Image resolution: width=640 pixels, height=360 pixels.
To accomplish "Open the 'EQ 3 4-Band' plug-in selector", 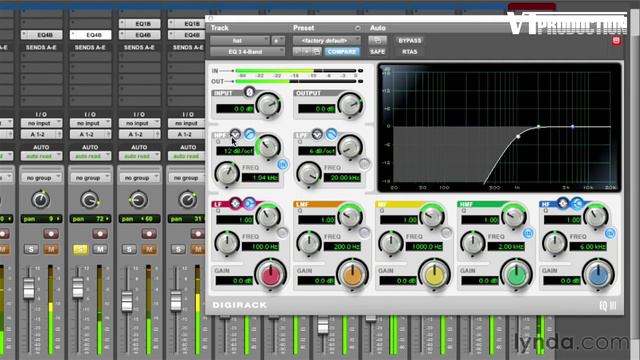I will (x=247, y=52).
